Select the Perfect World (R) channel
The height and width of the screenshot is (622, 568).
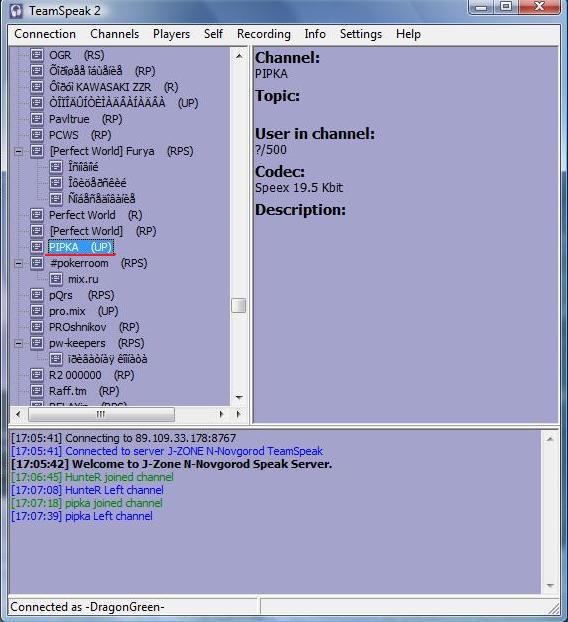coord(96,215)
